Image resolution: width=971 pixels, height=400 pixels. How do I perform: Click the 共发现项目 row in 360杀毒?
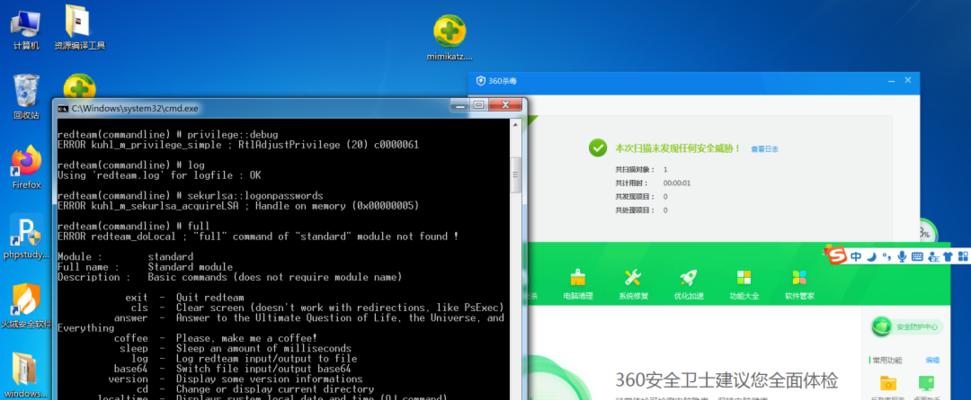coord(641,197)
